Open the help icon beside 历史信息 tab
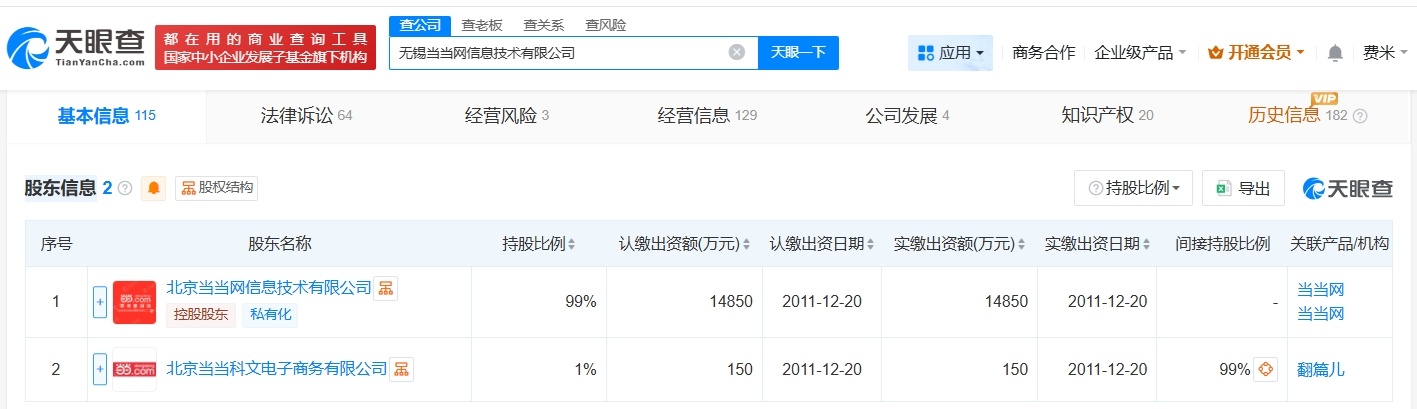Image resolution: width=1417 pixels, height=409 pixels. tap(1360, 116)
